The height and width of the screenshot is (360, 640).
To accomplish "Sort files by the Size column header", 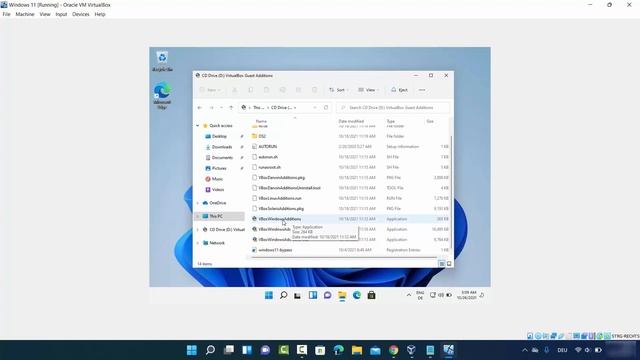I will [430, 121].
